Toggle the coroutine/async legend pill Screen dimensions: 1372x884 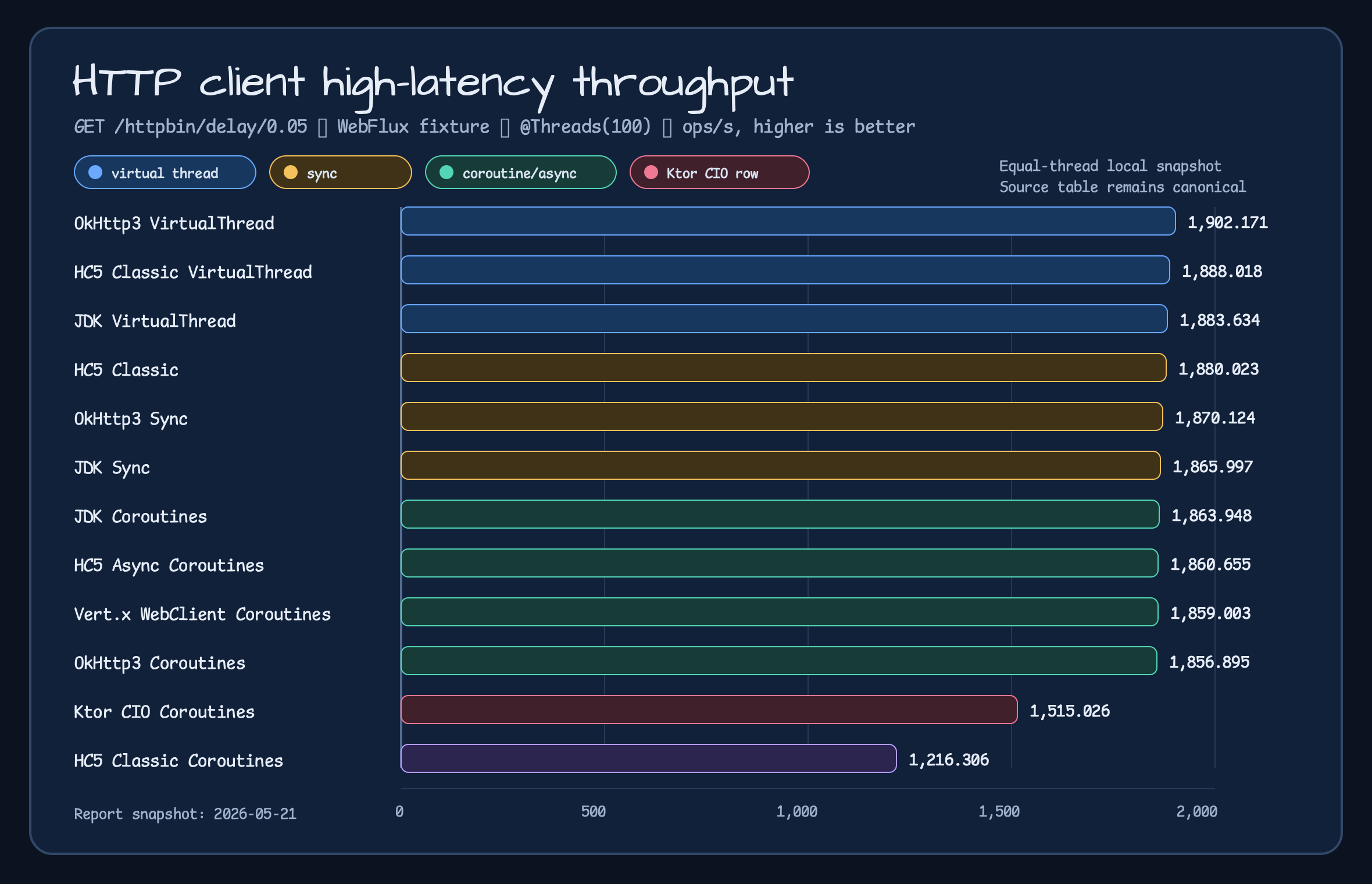[x=521, y=172]
